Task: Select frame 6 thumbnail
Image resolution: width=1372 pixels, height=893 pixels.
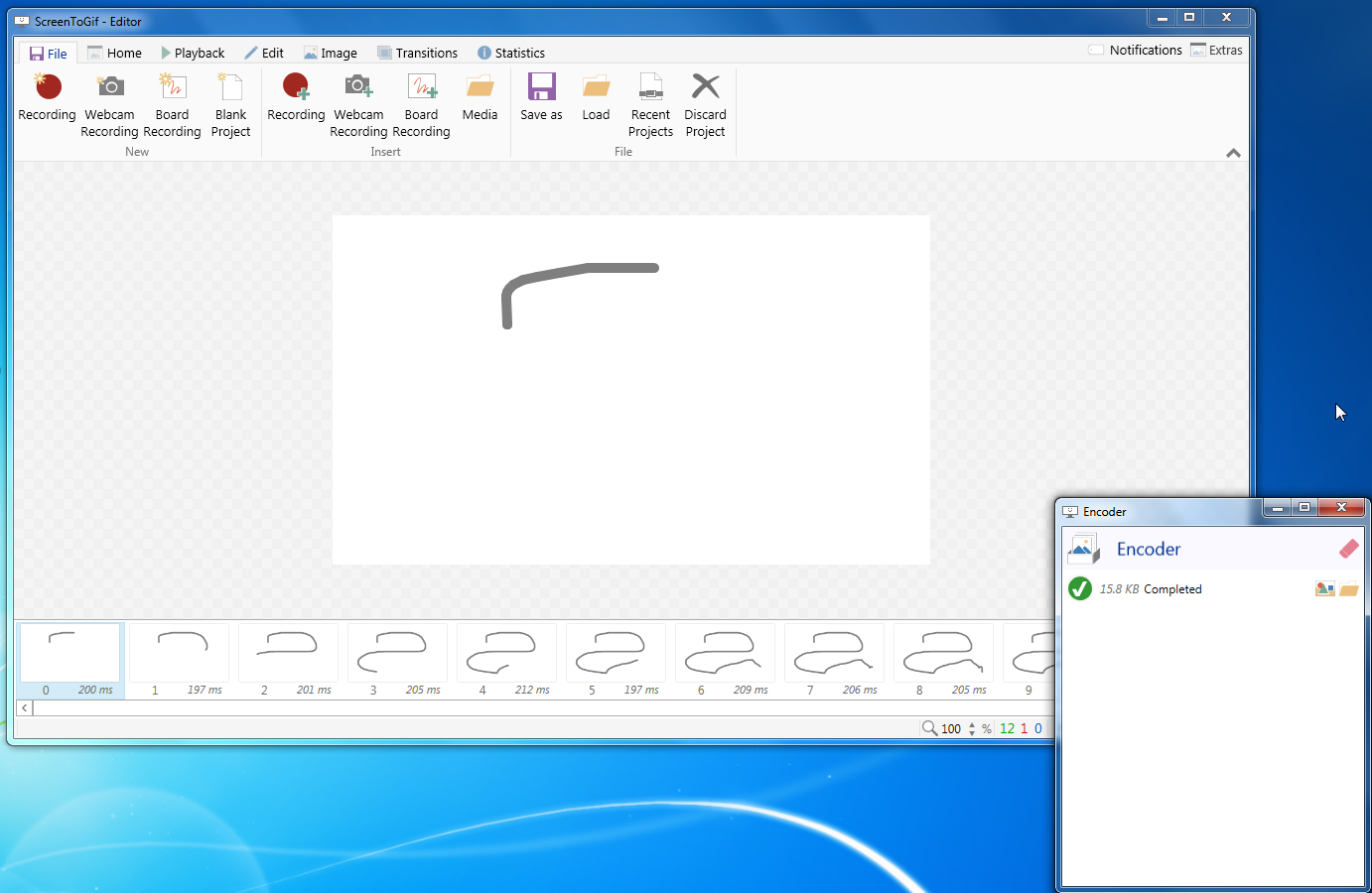Action: [726, 661]
